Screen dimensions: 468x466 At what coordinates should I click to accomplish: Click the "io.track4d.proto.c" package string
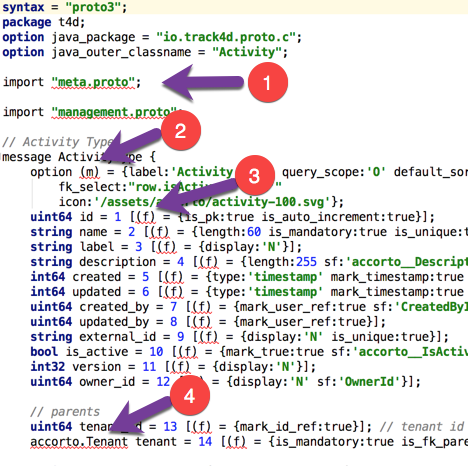pyautogui.click(x=226, y=37)
